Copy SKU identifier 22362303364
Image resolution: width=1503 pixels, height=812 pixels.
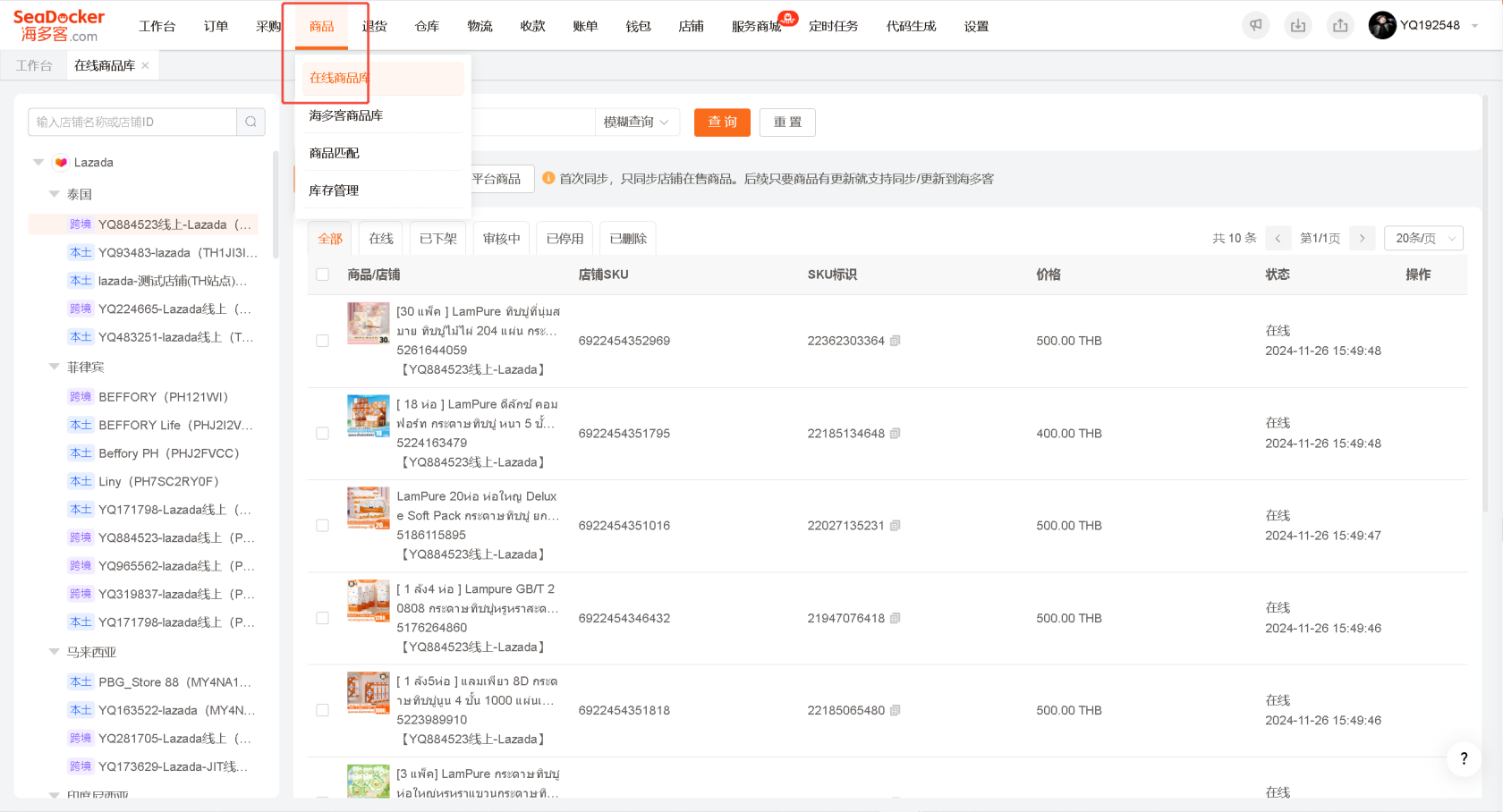(x=896, y=341)
